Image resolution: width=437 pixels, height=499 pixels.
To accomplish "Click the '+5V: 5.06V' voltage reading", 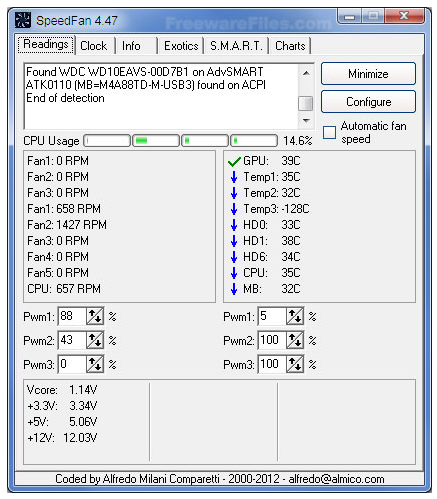I will pos(62,422).
